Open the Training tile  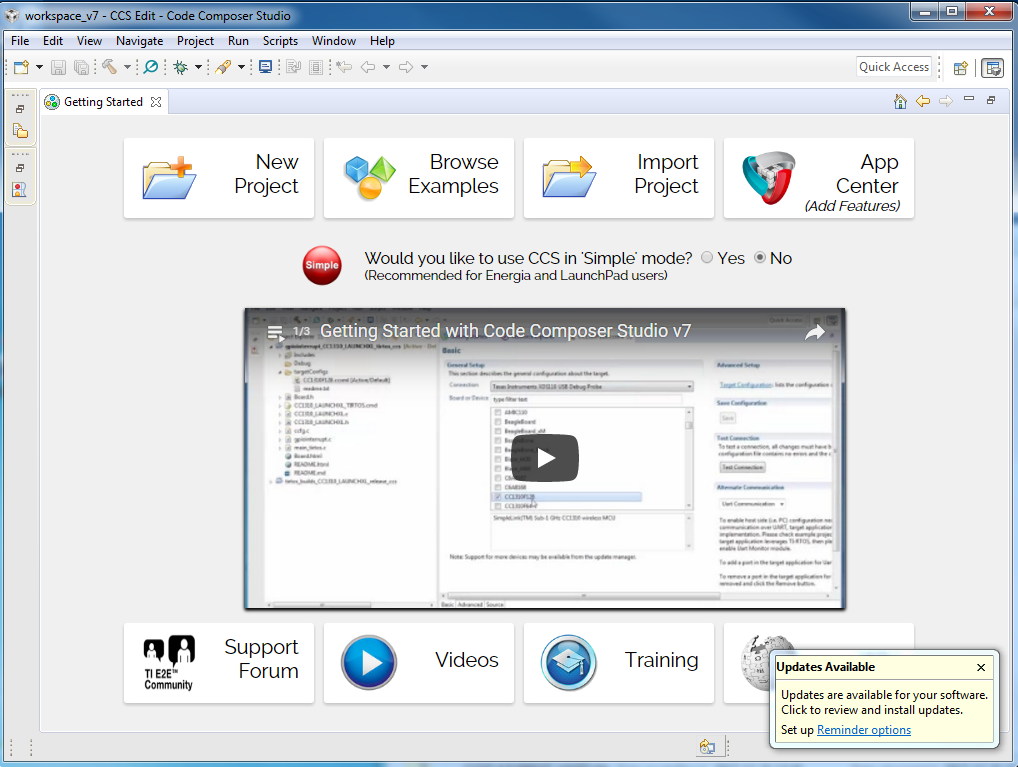pyautogui.click(x=619, y=662)
